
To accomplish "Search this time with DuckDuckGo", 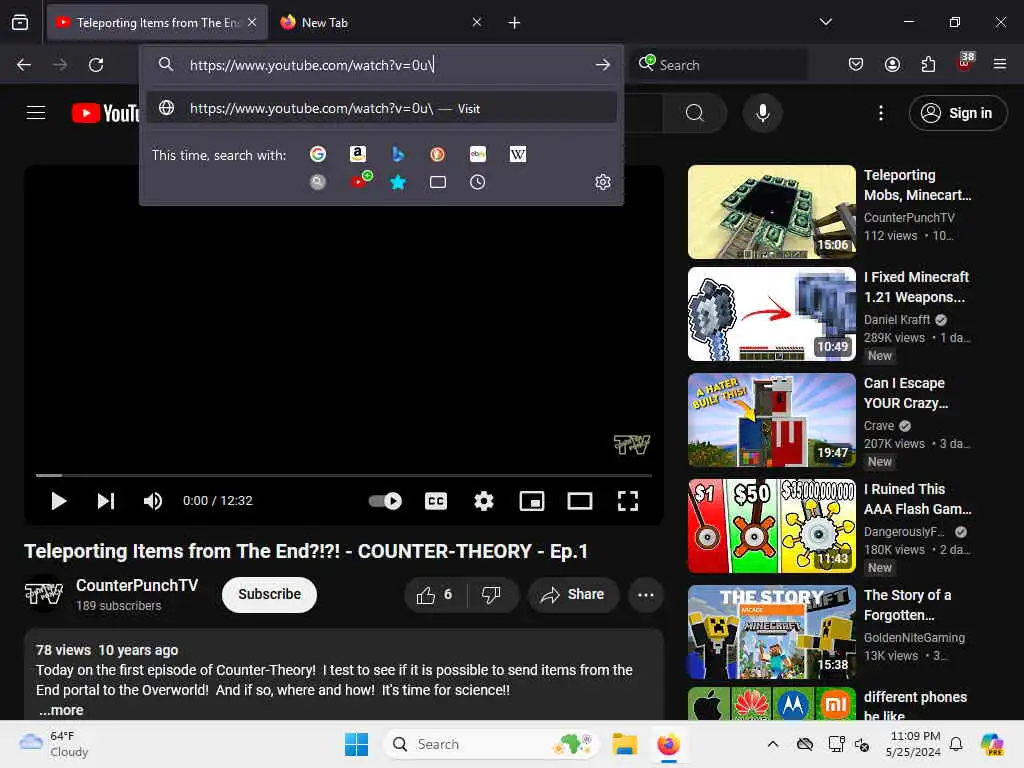I will tap(438, 154).
